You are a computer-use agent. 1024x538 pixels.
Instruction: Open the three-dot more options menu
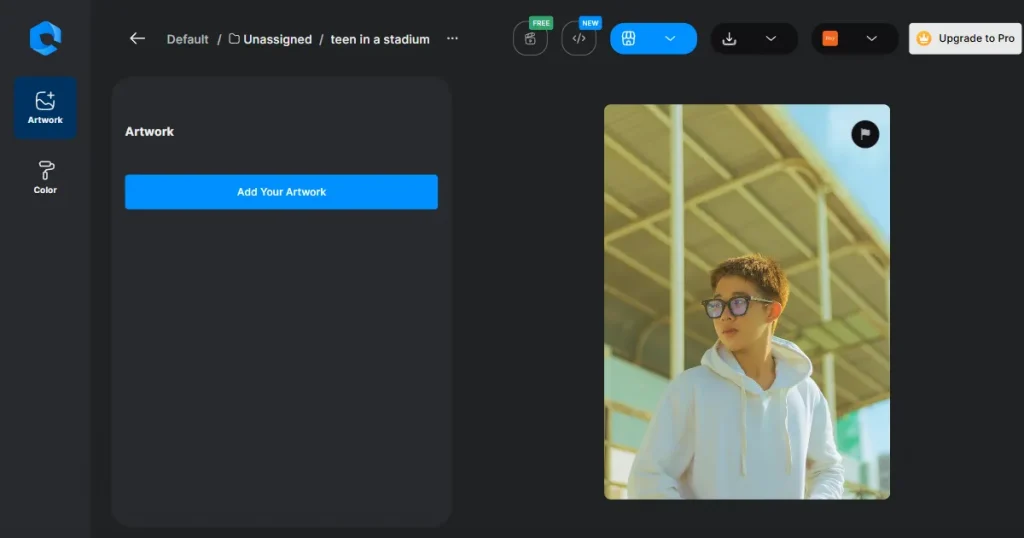(453, 39)
